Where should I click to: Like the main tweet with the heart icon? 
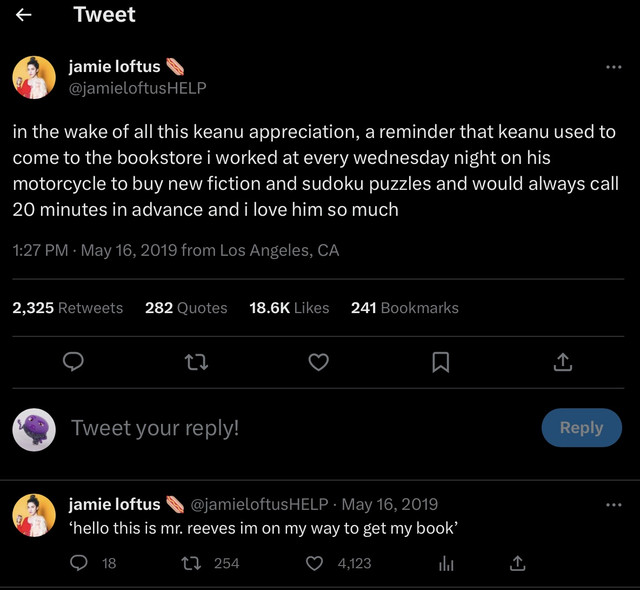click(x=318, y=362)
